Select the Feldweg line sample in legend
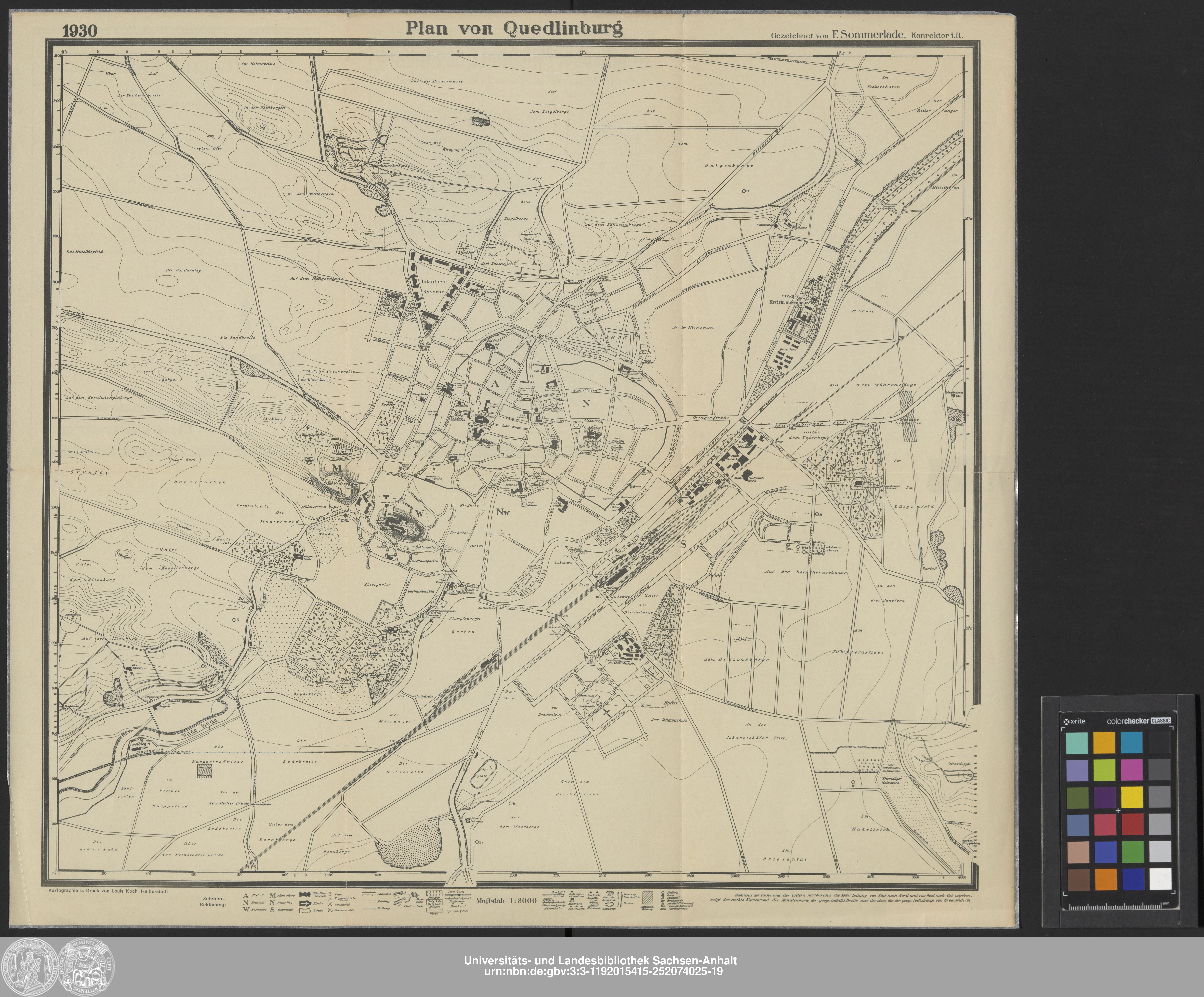The image size is (1204, 997). (369, 901)
